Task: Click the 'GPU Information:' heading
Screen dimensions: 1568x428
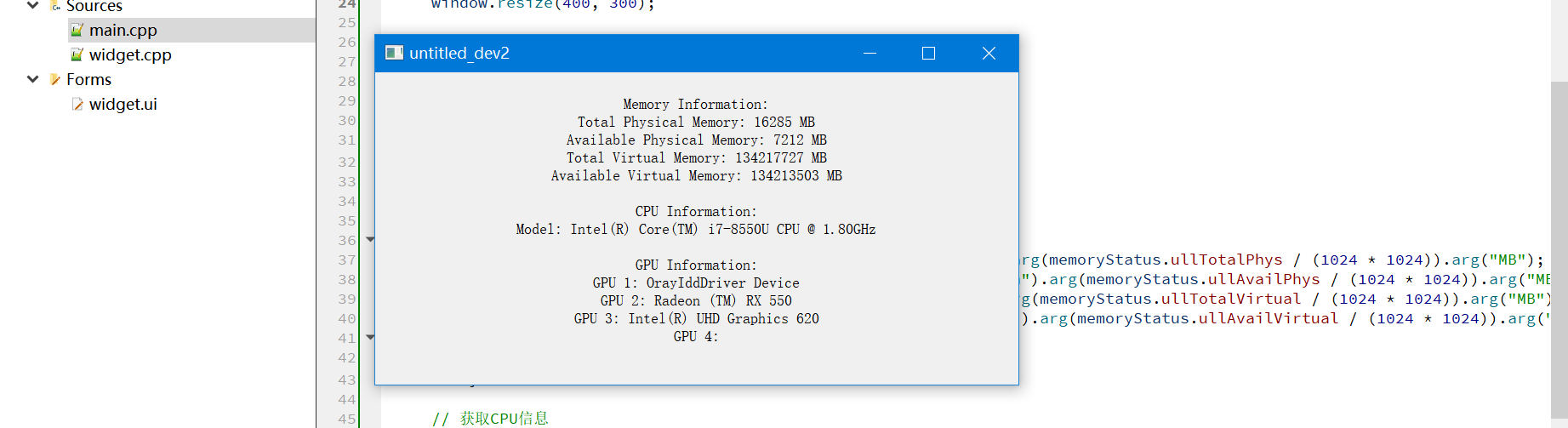Action: (696, 265)
